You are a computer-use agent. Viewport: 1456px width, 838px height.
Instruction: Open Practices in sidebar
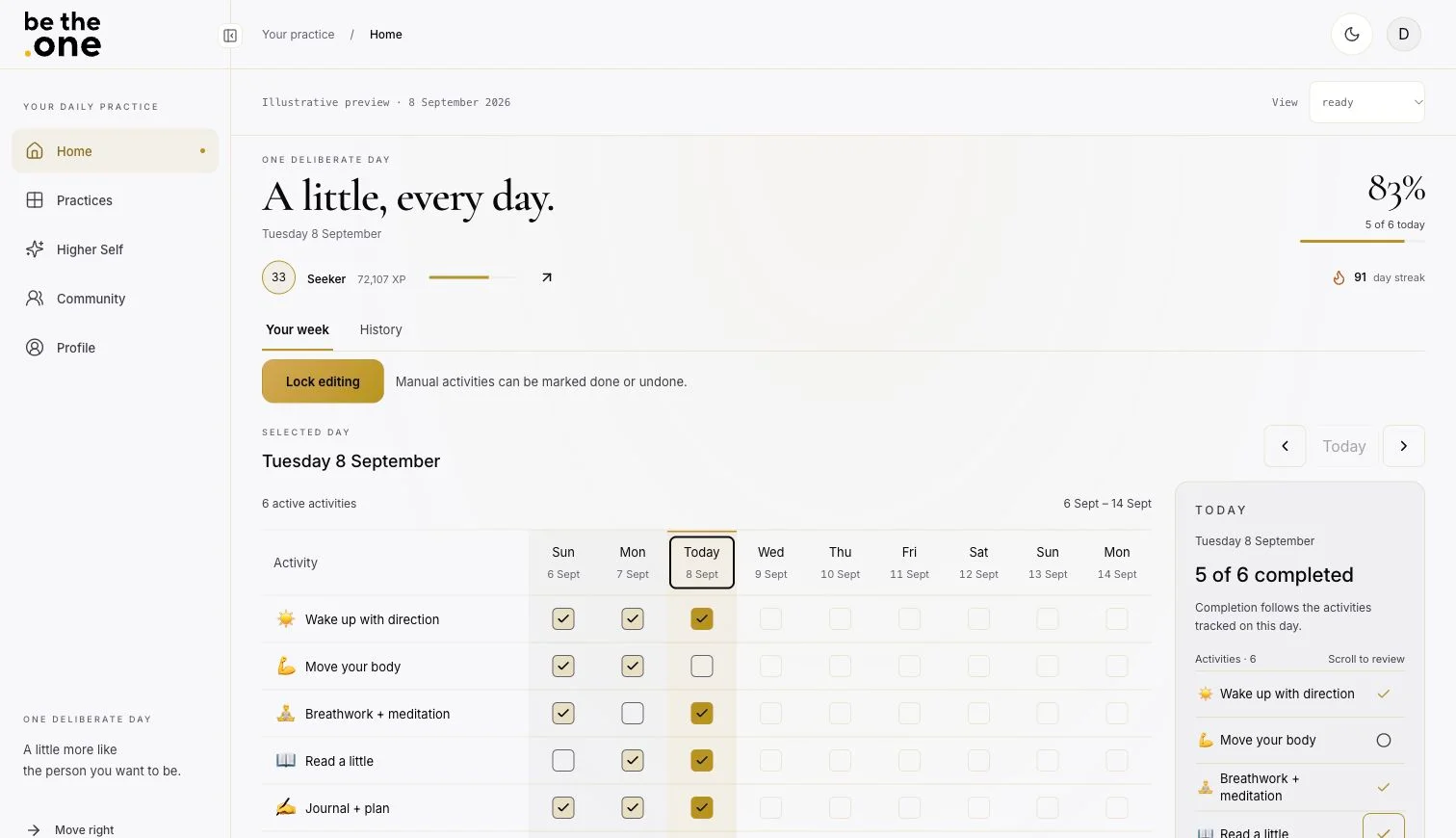click(116, 200)
